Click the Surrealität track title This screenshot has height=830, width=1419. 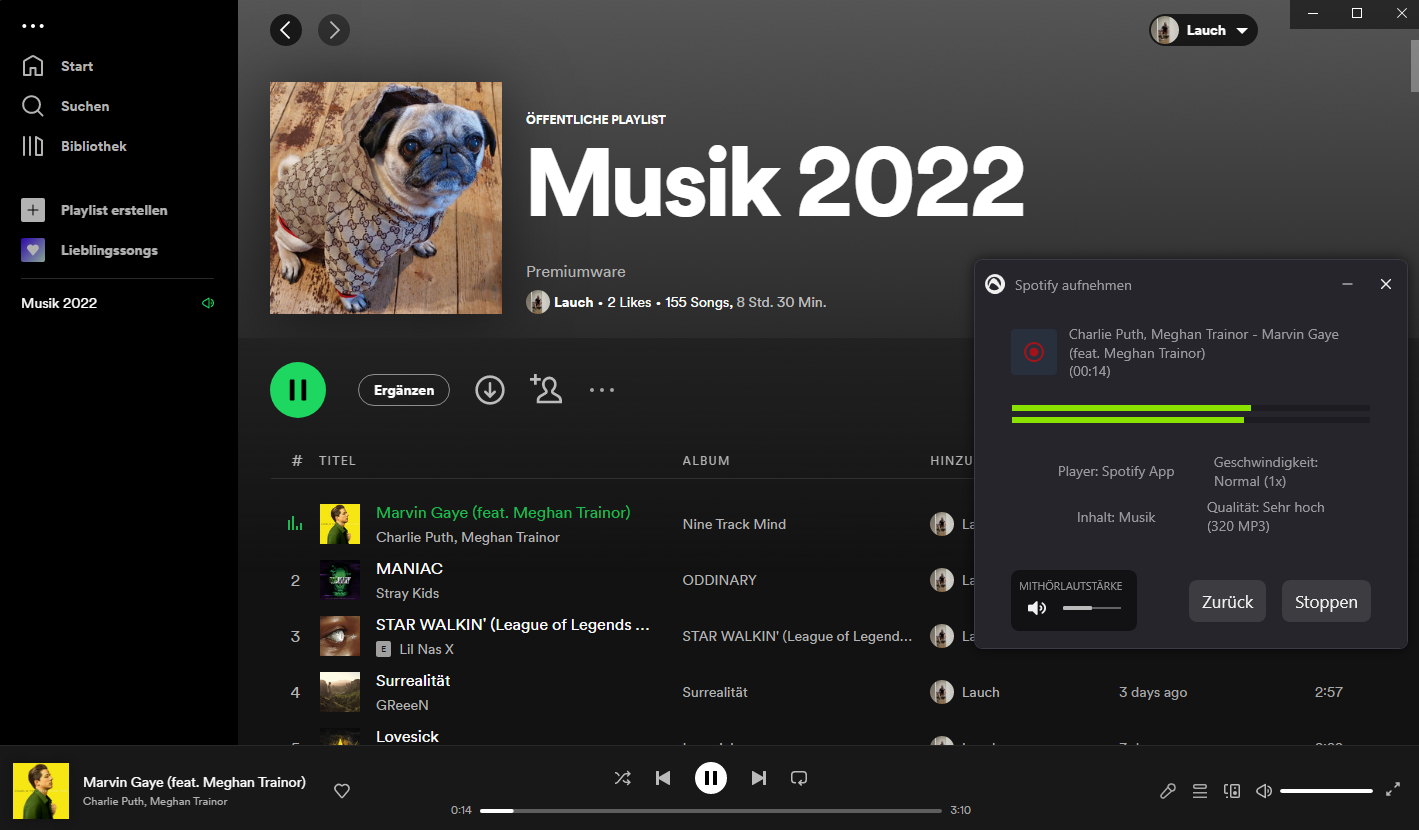point(413,680)
